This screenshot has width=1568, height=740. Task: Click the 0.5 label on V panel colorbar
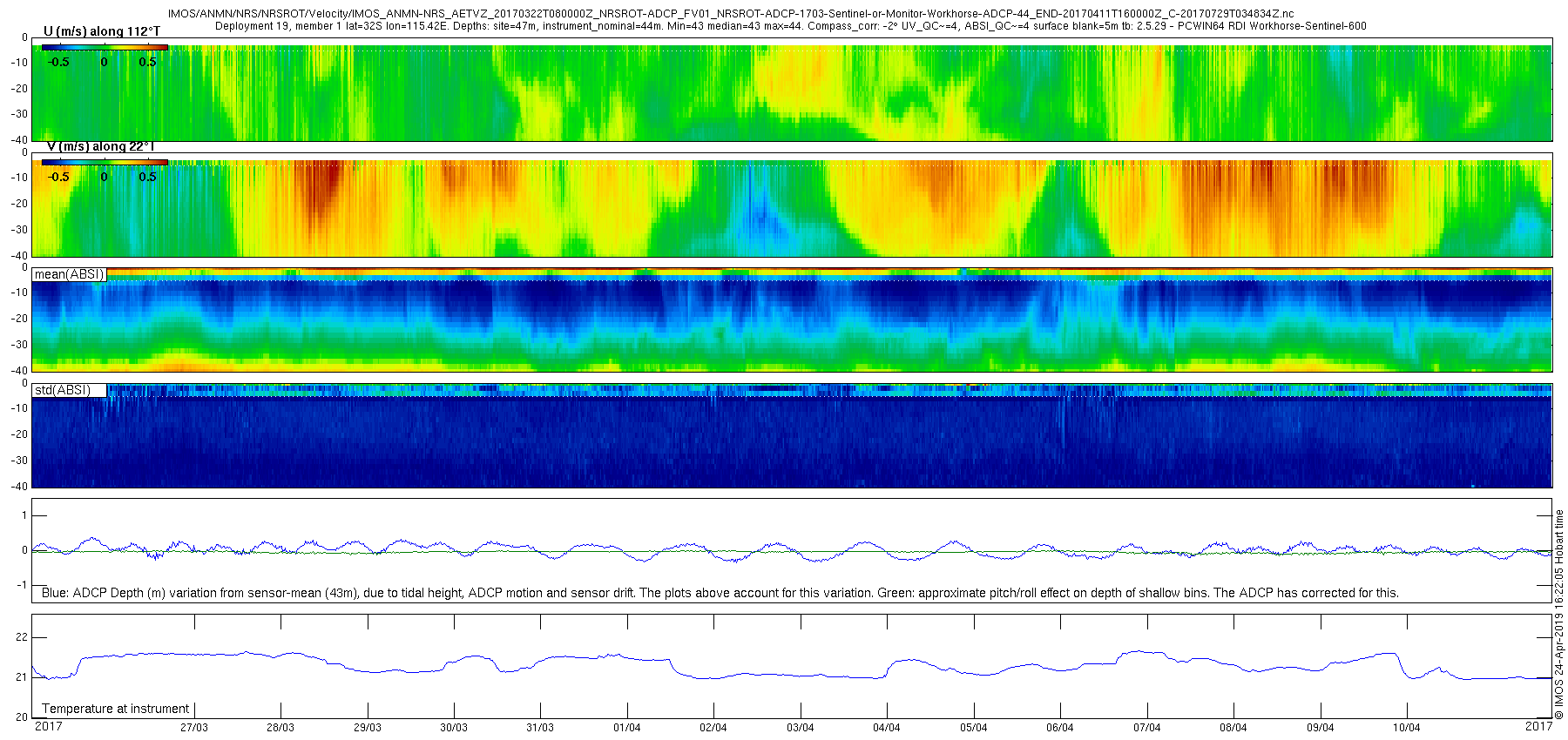click(x=148, y=177)
